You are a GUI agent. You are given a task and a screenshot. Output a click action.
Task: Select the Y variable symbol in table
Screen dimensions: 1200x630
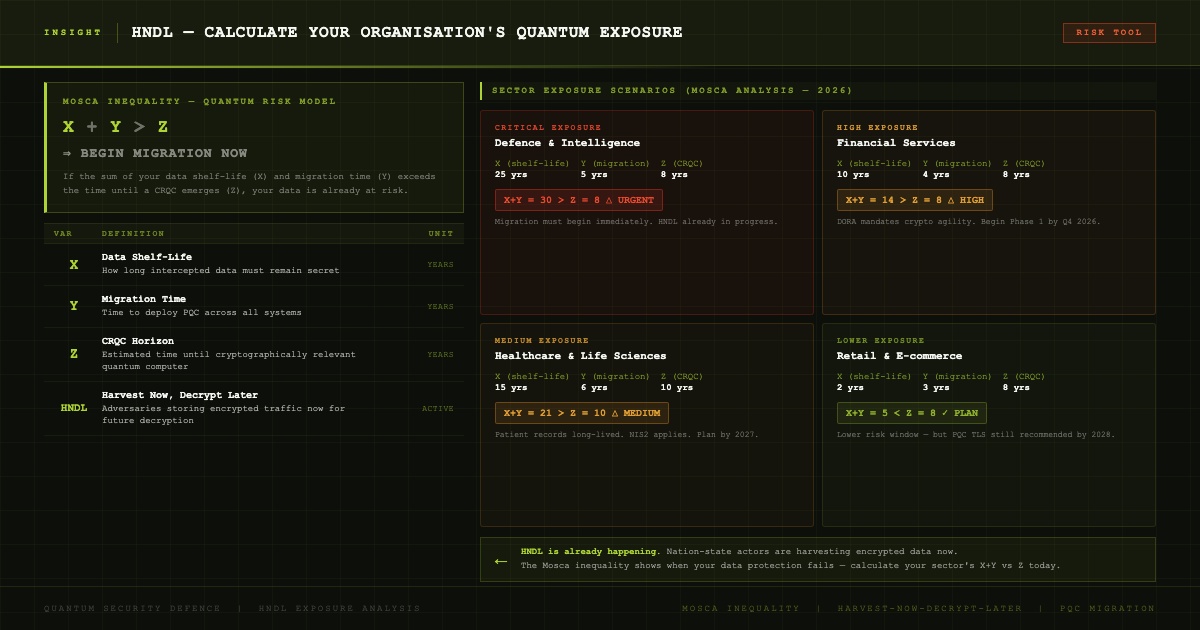click(x=73, y=306)
